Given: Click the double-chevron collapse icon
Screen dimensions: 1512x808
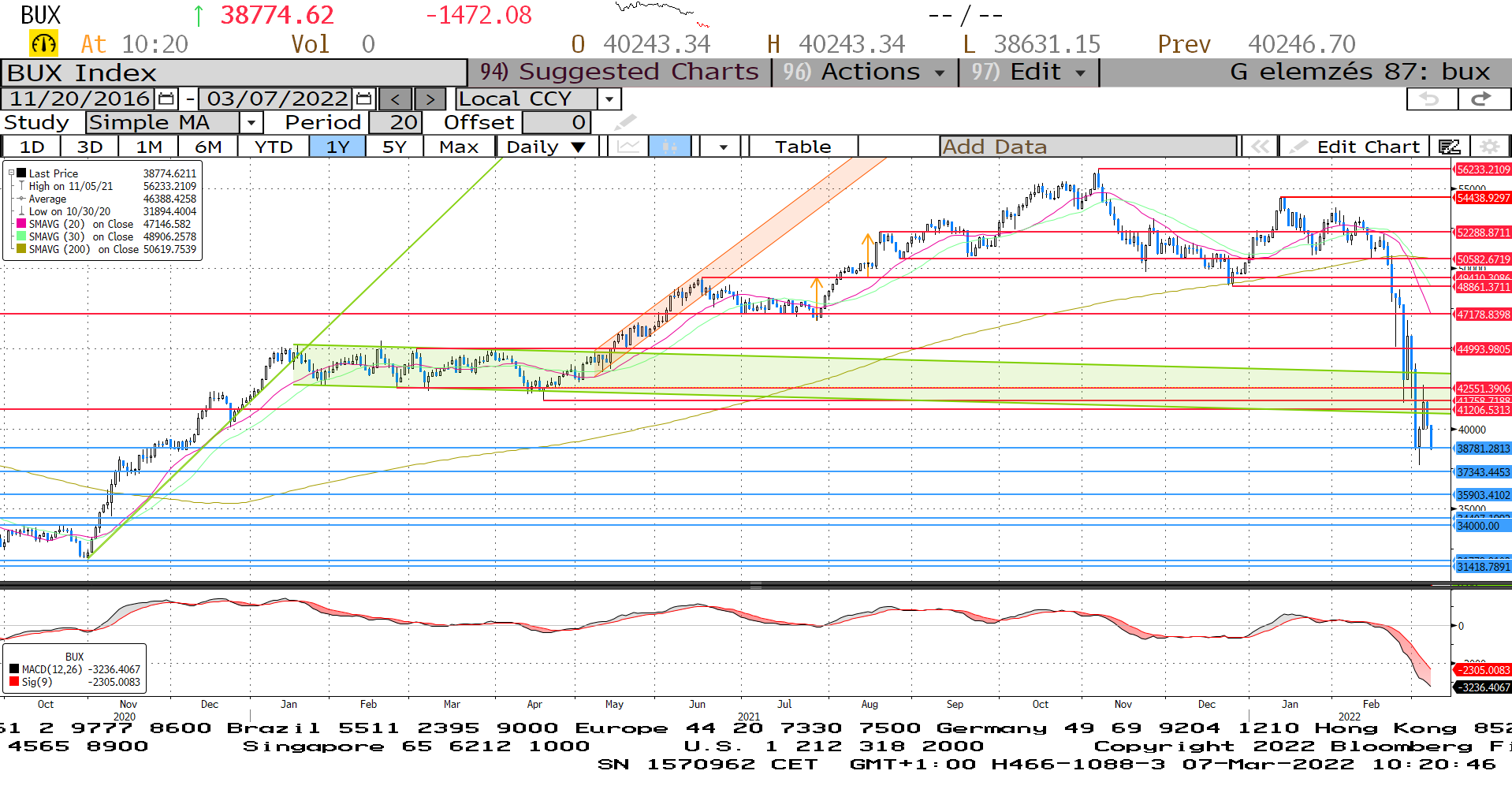Looking at the screenshot, I should pos(1260,147).
